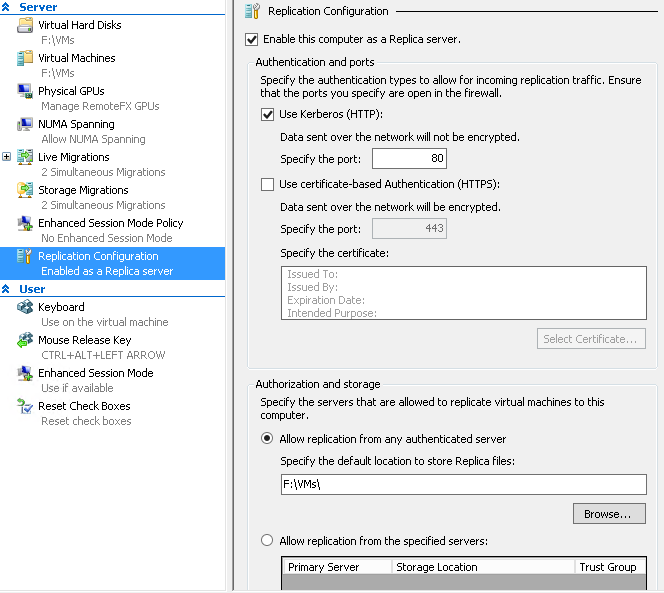Select Allow replication from the specified servers

(267, 540)
